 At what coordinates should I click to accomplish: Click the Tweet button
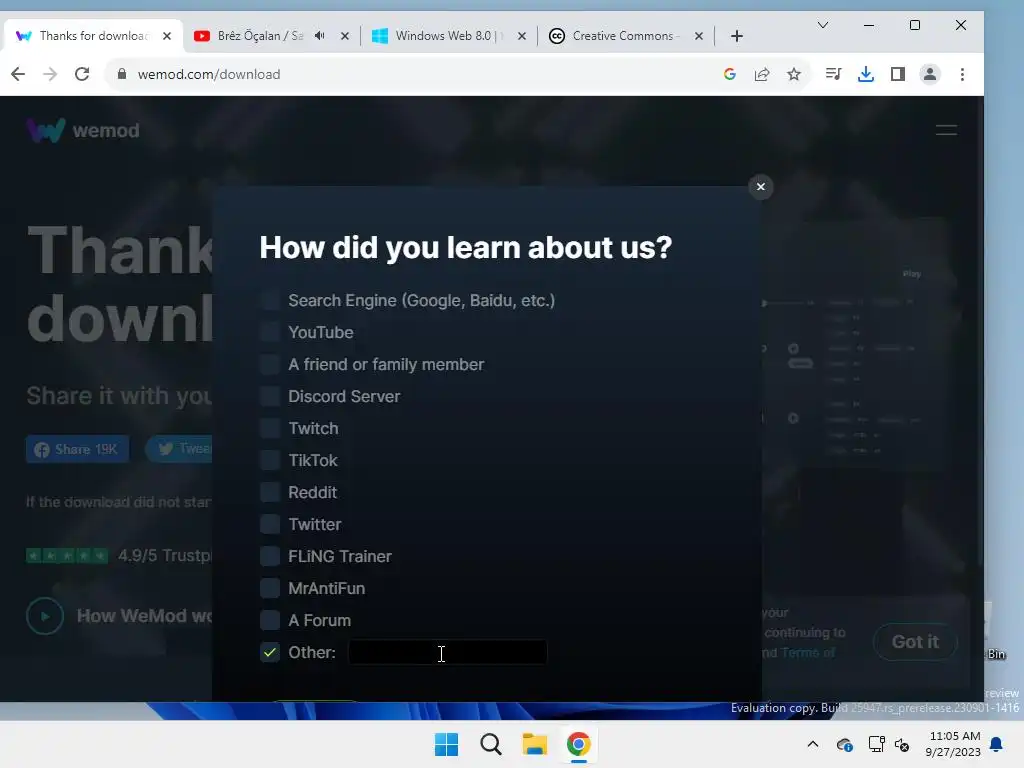pos(180,449)
